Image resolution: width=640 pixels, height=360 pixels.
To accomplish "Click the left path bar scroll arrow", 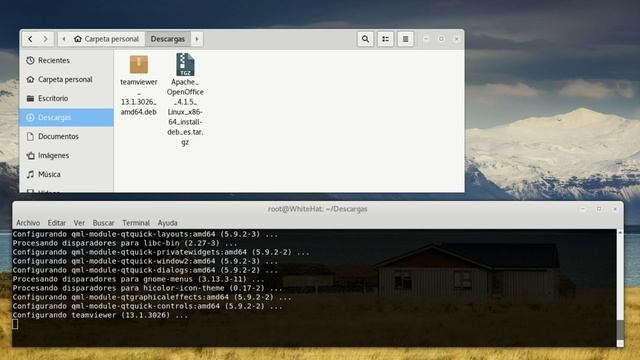I will (64, 39).
